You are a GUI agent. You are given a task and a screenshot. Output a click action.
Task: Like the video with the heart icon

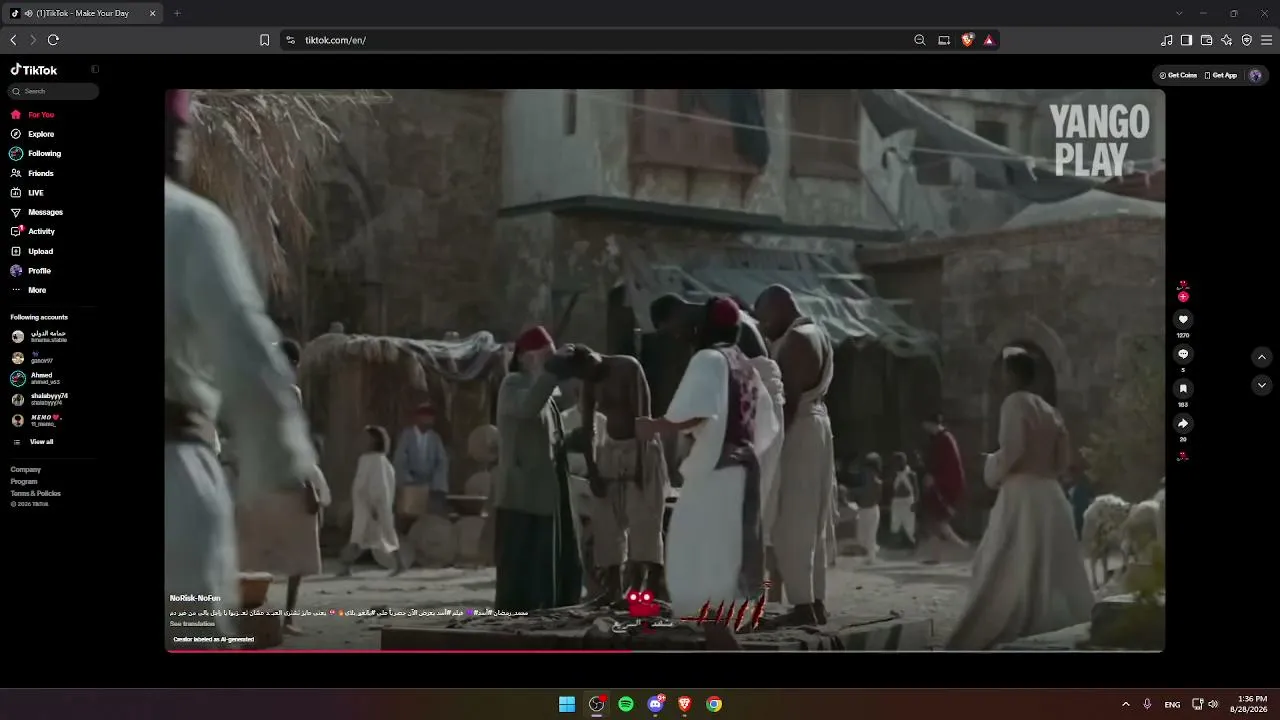(1183, 320)
